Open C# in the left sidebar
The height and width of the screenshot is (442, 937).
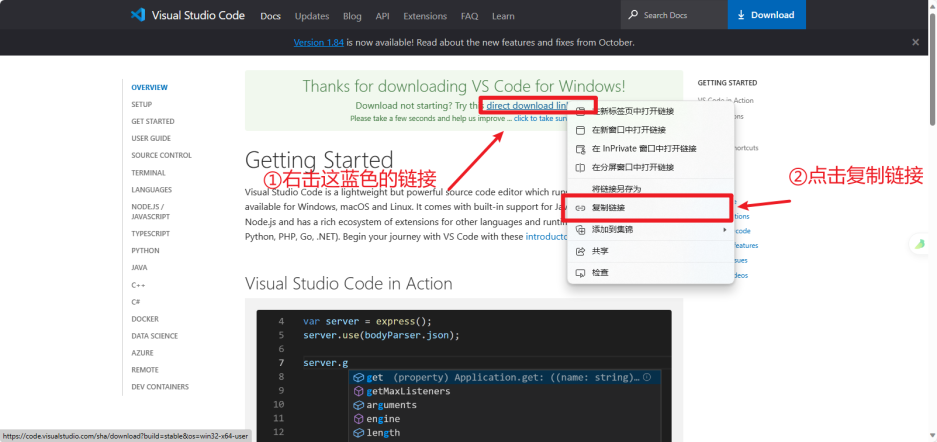(x=136, y=302)
